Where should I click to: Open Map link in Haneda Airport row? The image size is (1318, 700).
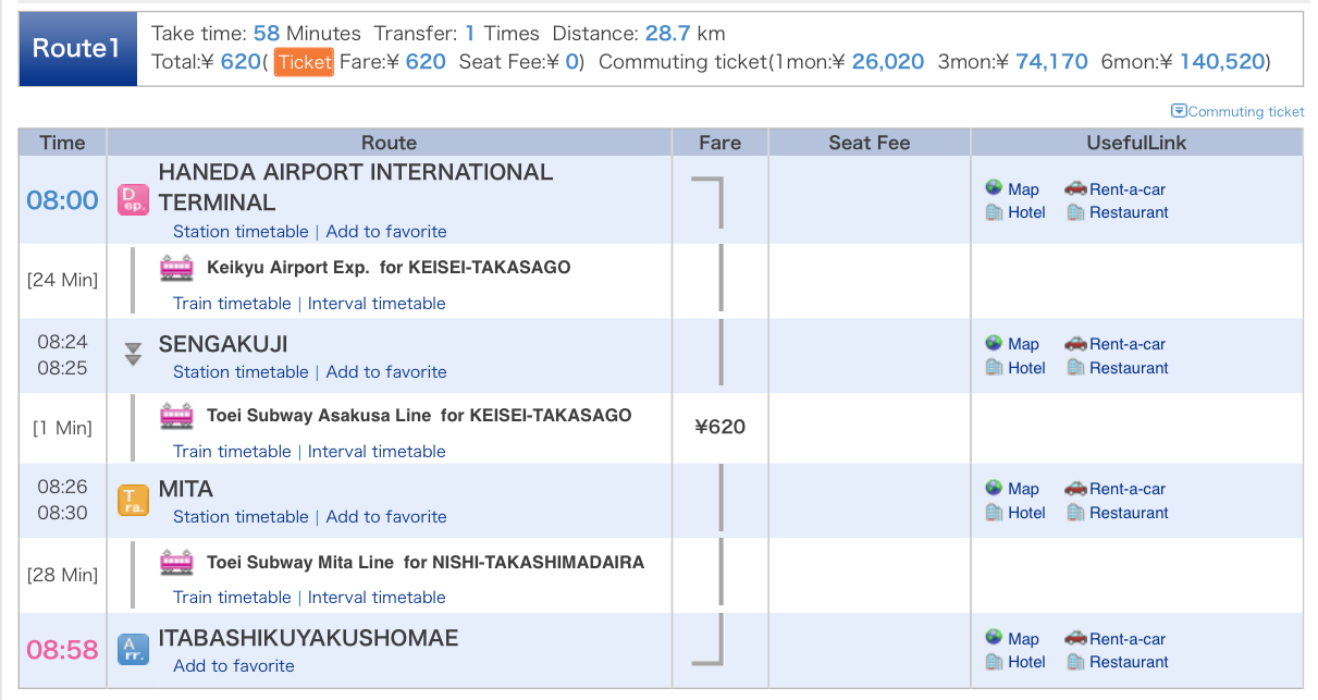1023,189
